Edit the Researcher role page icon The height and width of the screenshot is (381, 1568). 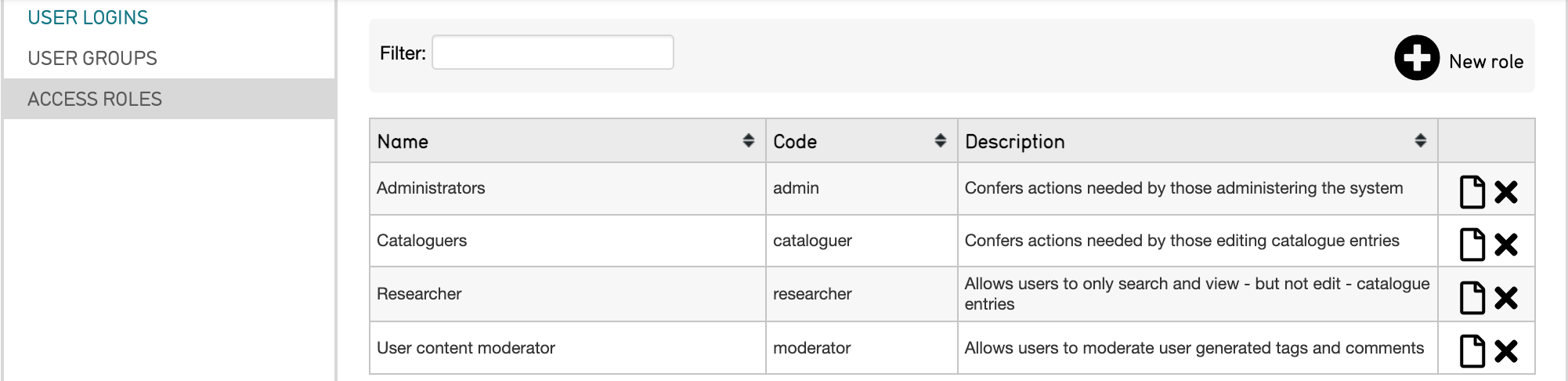tap(1472, 298)
